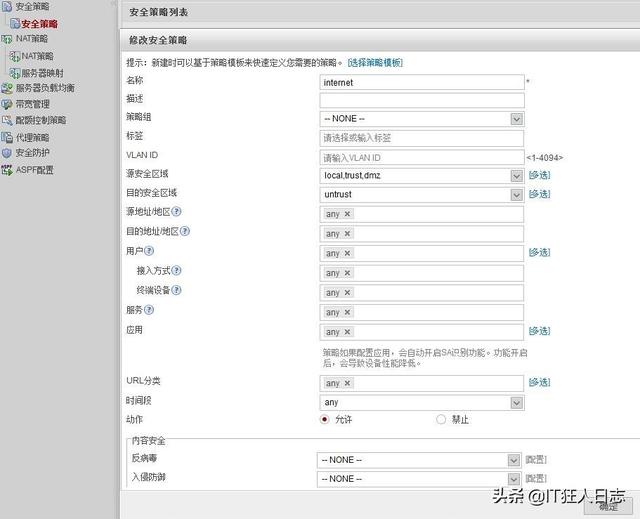Screen dimensions: 640x519
Task: Remove the any tag in 目的地址/地区
Action: (347, 233)
